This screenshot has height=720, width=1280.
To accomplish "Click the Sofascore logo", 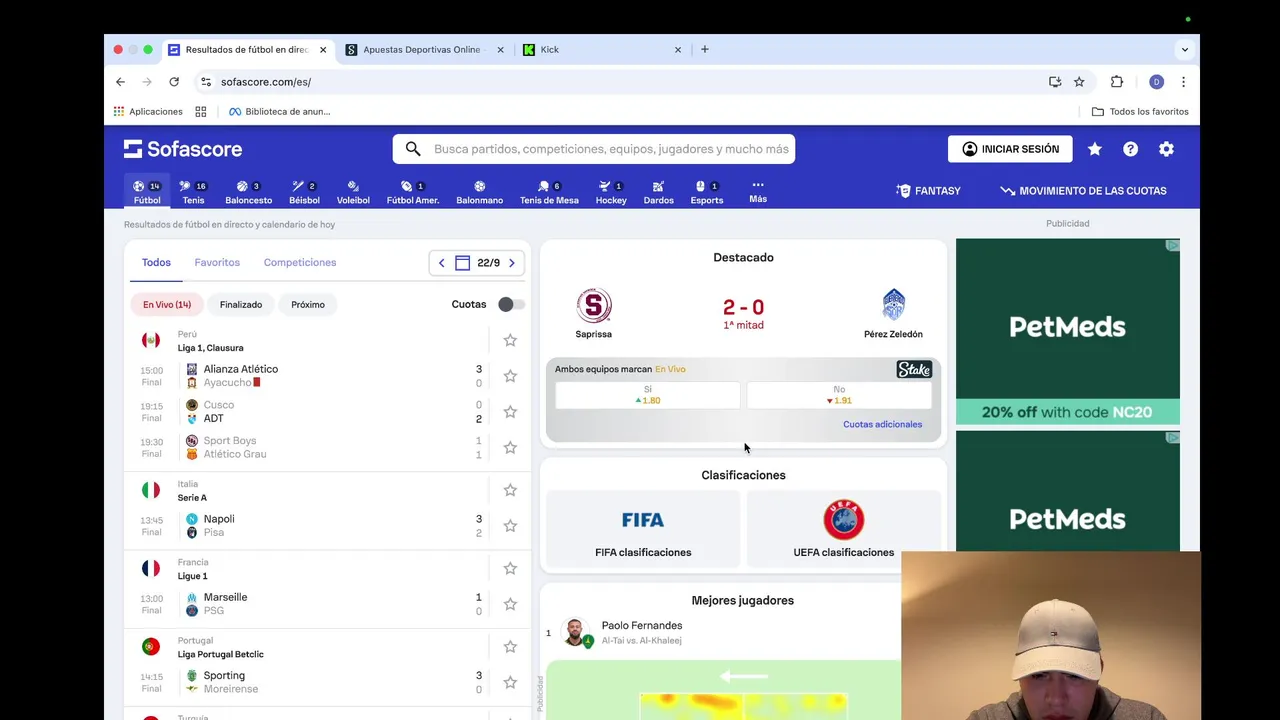I will [183, 149].
